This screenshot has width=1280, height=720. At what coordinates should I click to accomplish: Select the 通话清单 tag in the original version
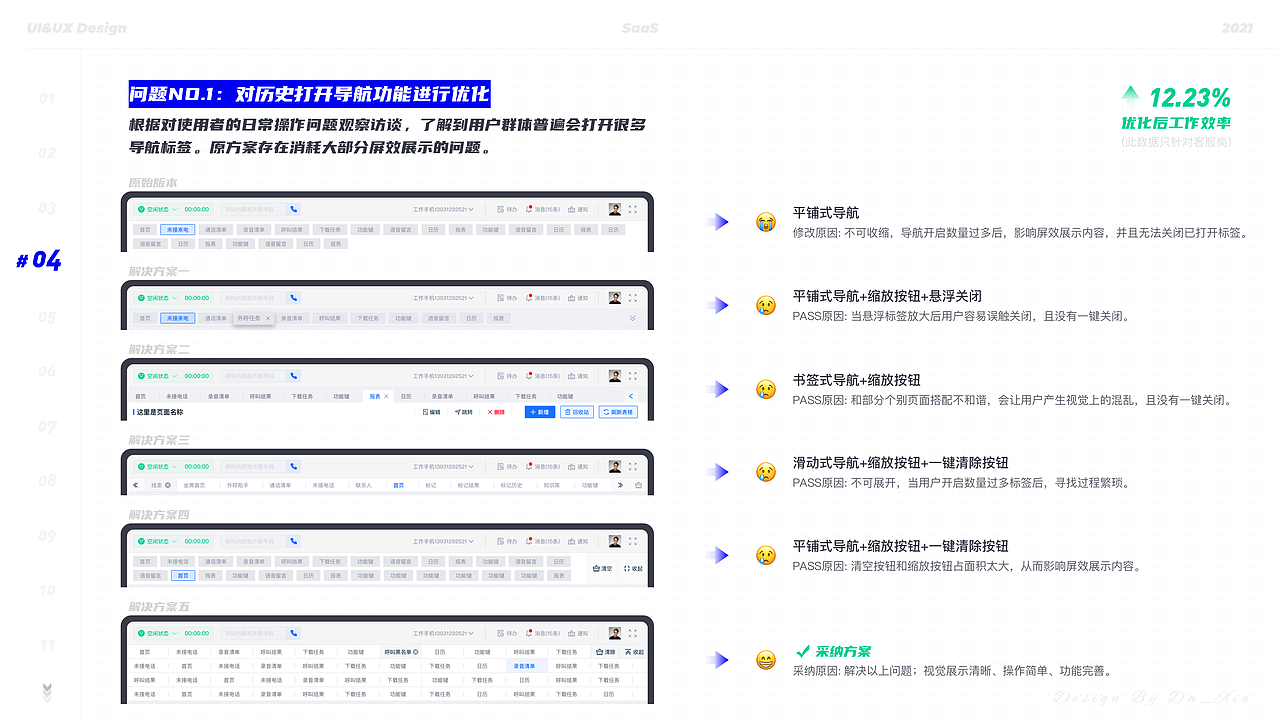[215, 229]
